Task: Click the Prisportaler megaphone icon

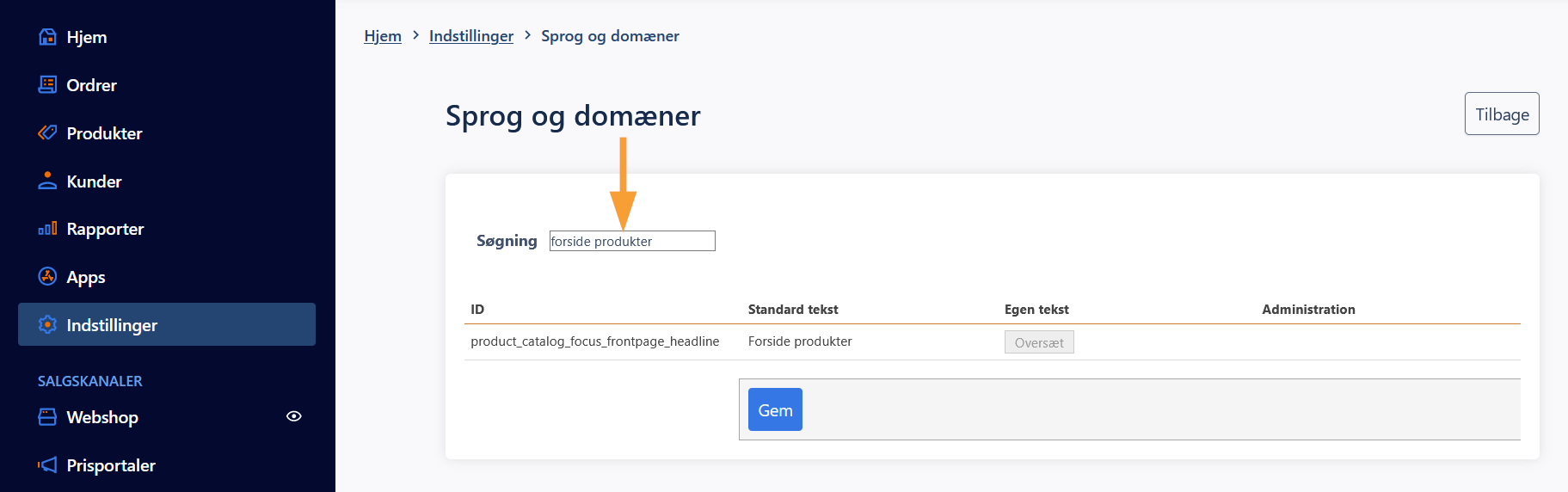Action: pos(47,464)
